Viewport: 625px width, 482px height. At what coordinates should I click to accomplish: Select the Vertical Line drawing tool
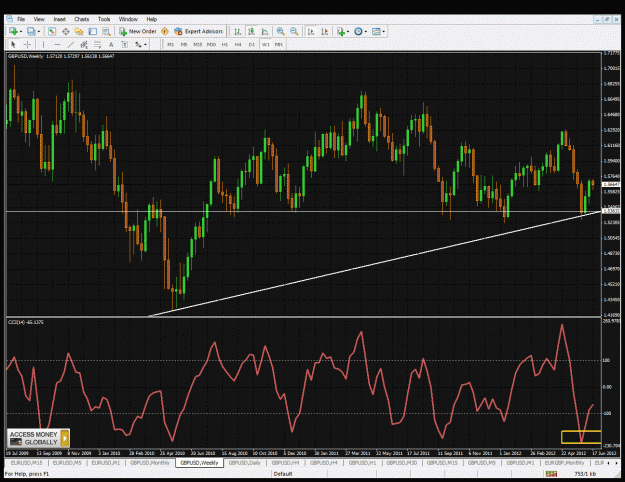click(43, 45)
